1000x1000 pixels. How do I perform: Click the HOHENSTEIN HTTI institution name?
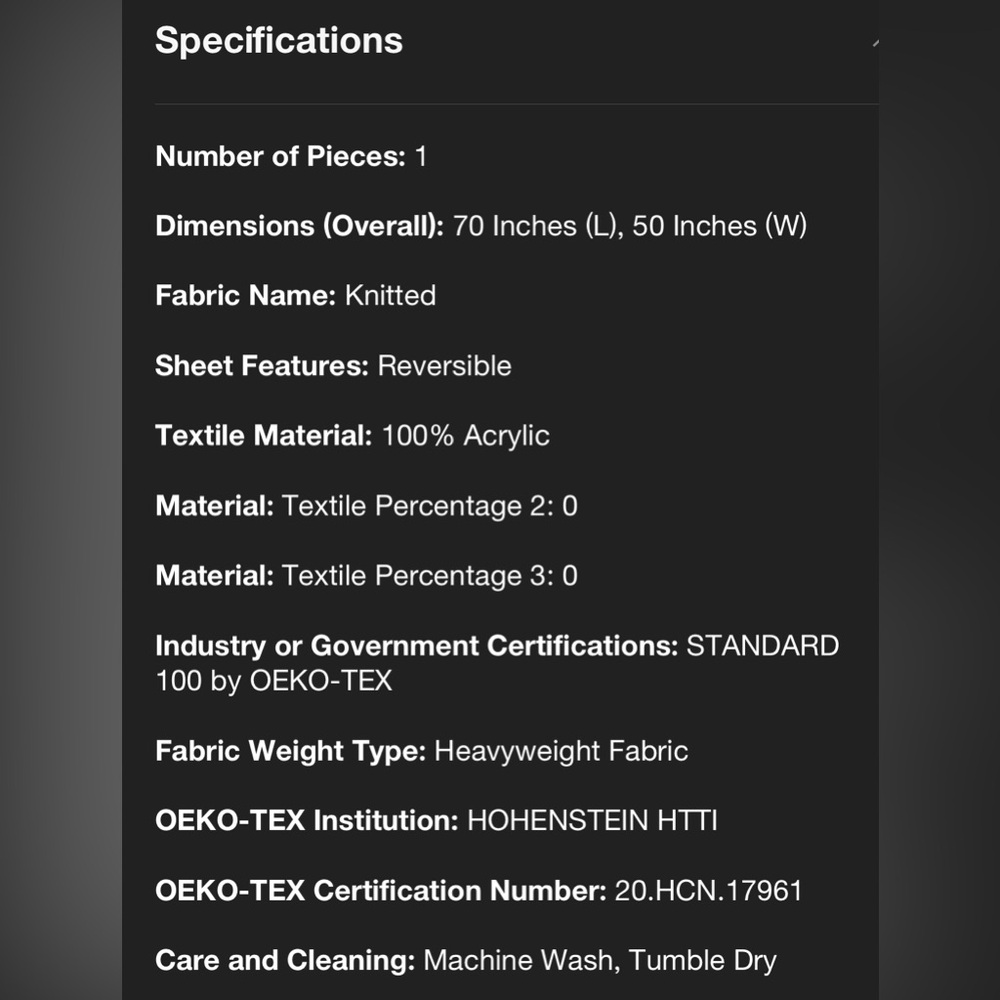pos(592,820)
